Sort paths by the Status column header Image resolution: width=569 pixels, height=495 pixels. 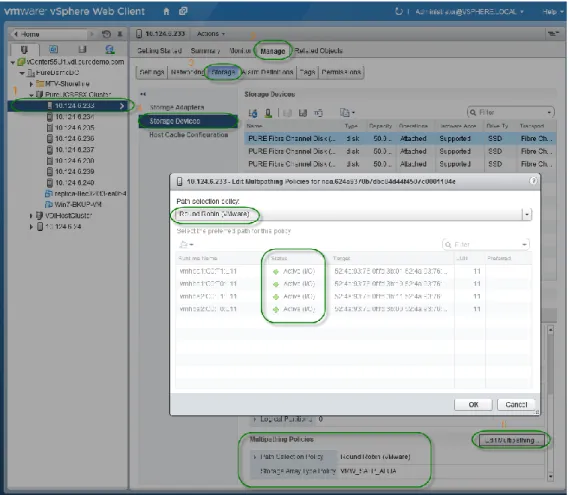coord(279,258)
